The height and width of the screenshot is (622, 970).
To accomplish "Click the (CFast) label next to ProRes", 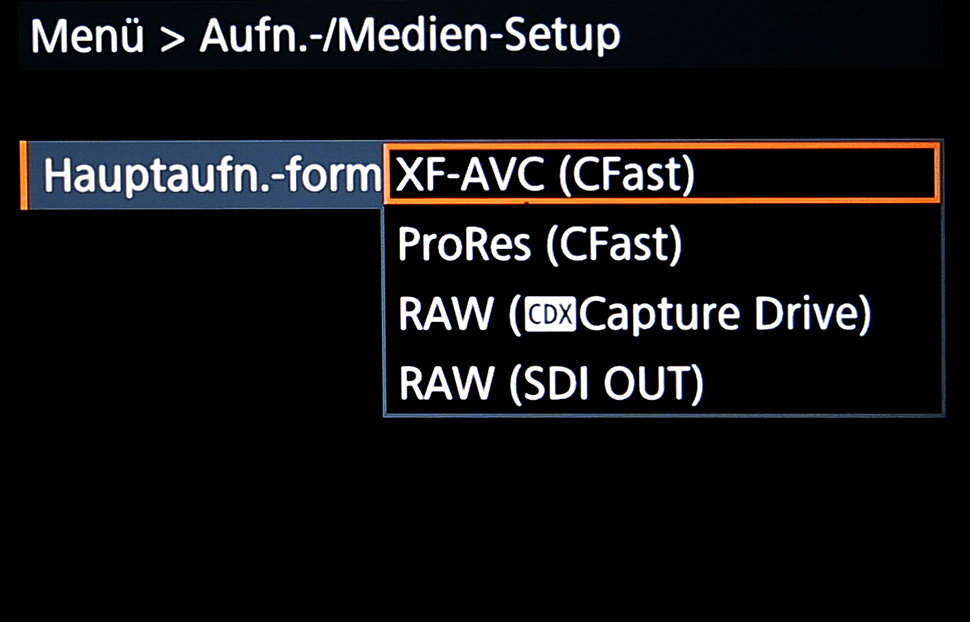I will tap(614, 244).
